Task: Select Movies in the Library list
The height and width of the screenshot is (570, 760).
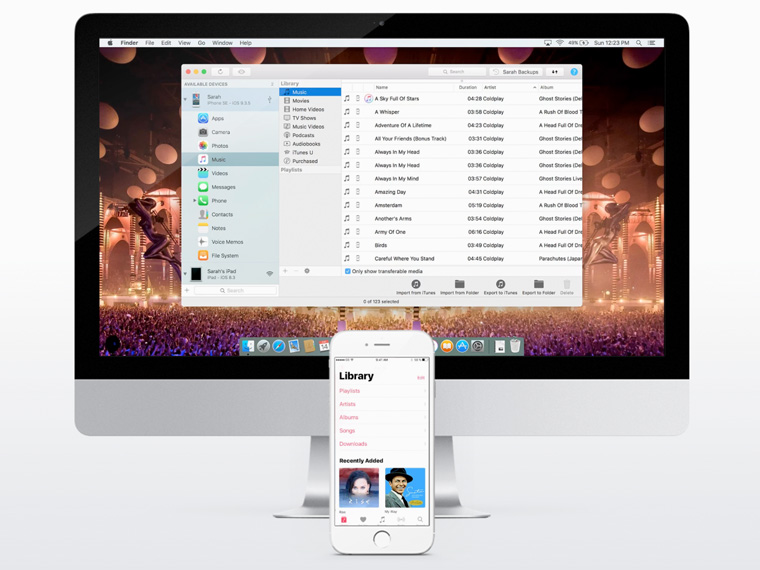Action: tap(310, 101)
